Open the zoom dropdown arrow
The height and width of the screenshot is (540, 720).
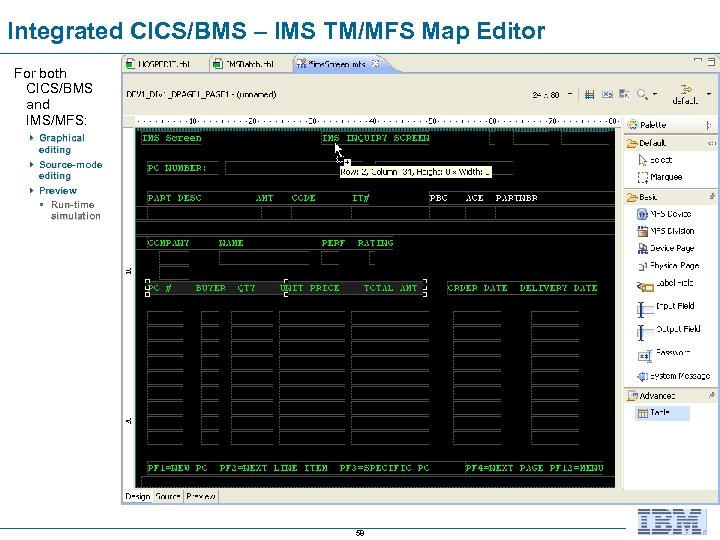point(655,94)
